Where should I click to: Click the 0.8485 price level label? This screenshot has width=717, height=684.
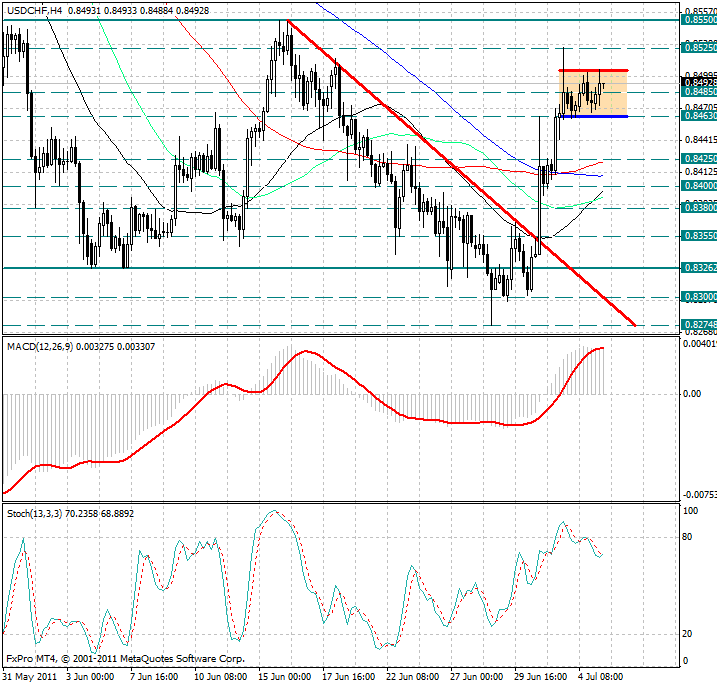coord(699,92)
